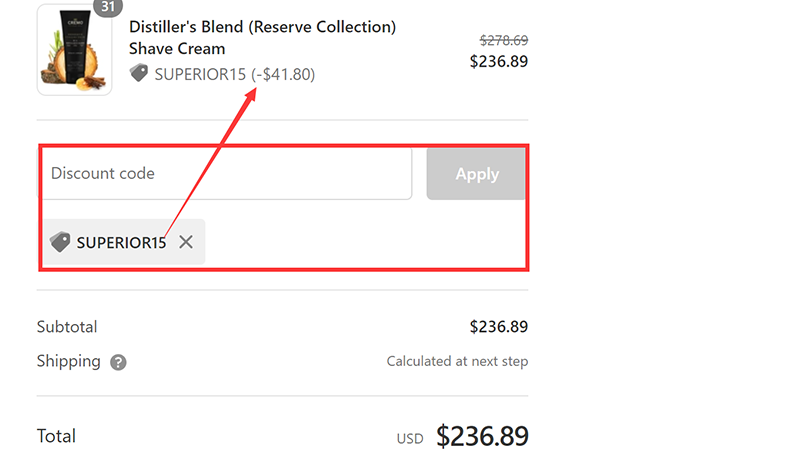800x460 pixels.
Task: Click the Distiller's Blend Shave Cream title
Action: tap(262, 37)
